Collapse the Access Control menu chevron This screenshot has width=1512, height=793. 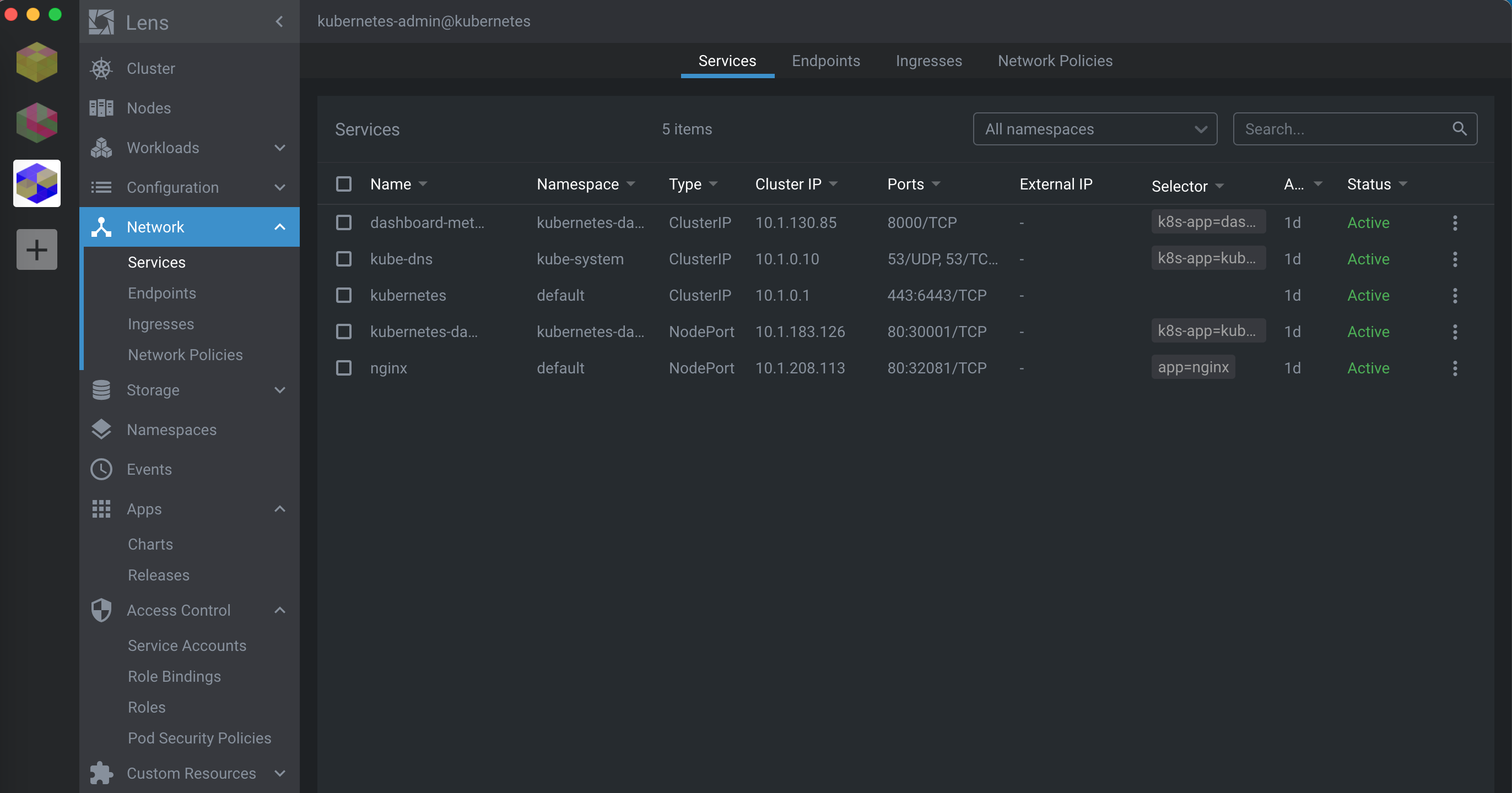[280, 610]
